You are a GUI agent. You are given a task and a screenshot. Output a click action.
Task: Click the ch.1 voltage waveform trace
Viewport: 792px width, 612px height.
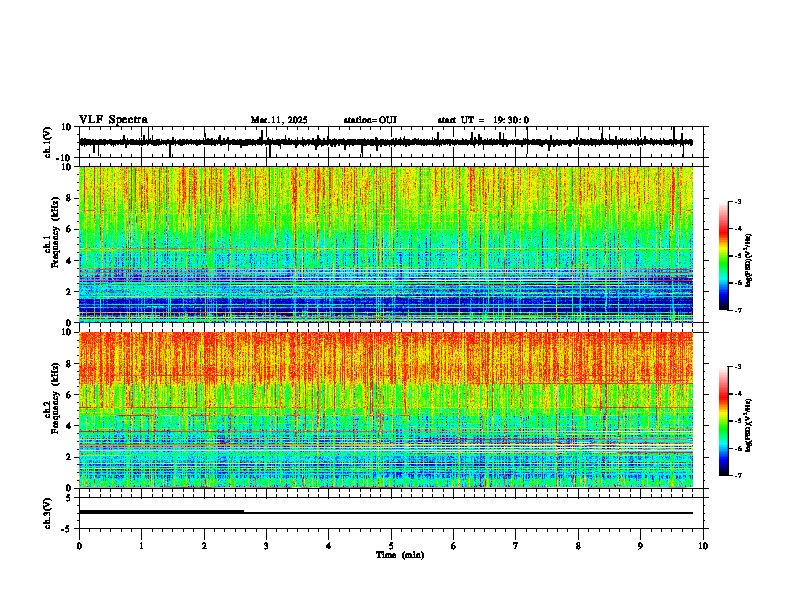pos(386,142)
